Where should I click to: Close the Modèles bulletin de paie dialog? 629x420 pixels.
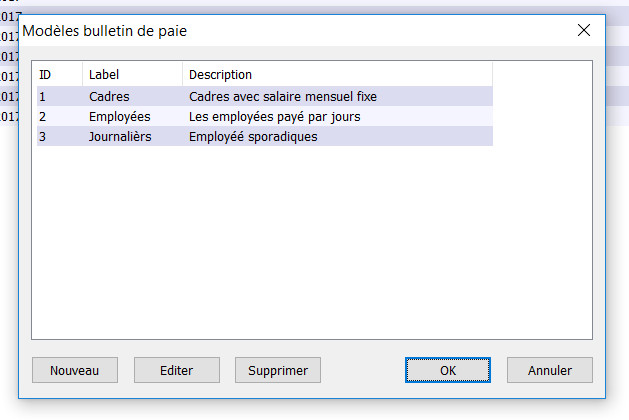pyautogui.click(x=584, y=31)
